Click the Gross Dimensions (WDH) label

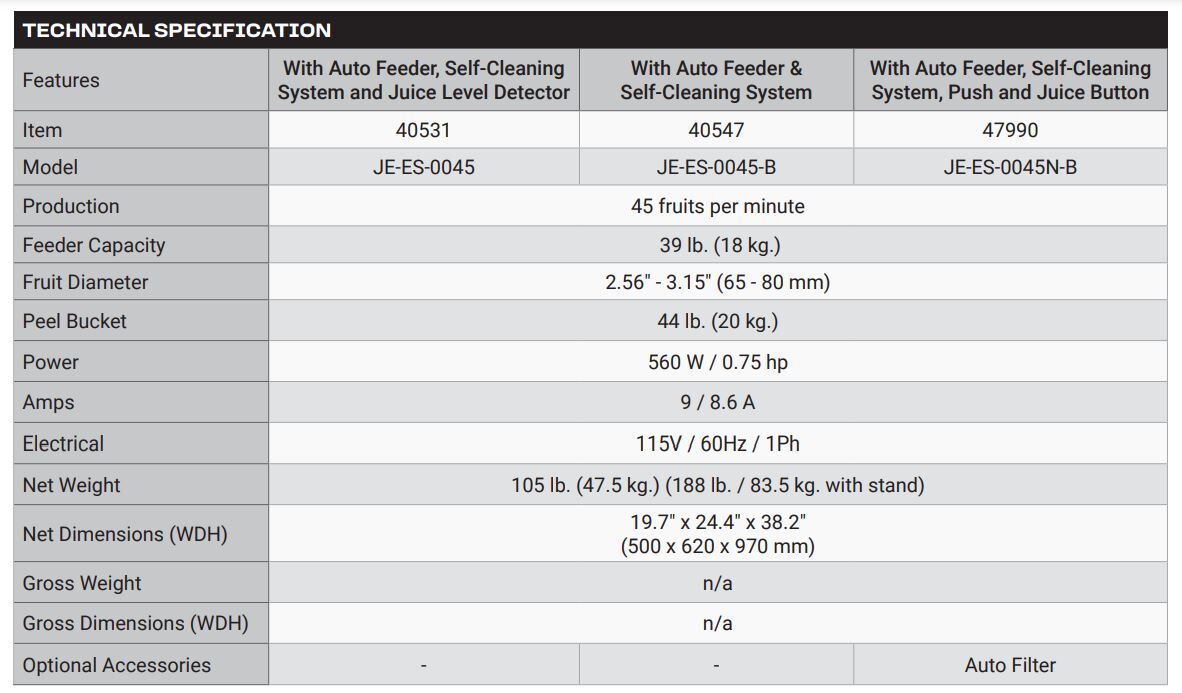(x=135, y=623)
